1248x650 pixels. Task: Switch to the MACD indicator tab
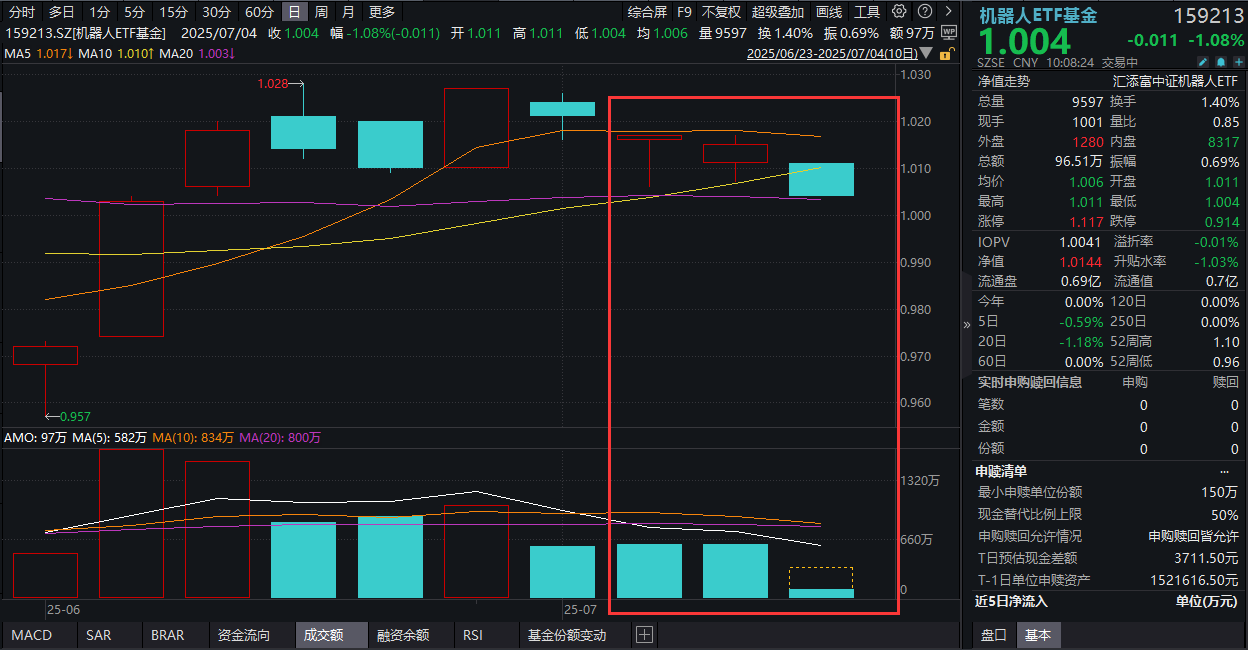pyautogui.click(x=31, y=635)
